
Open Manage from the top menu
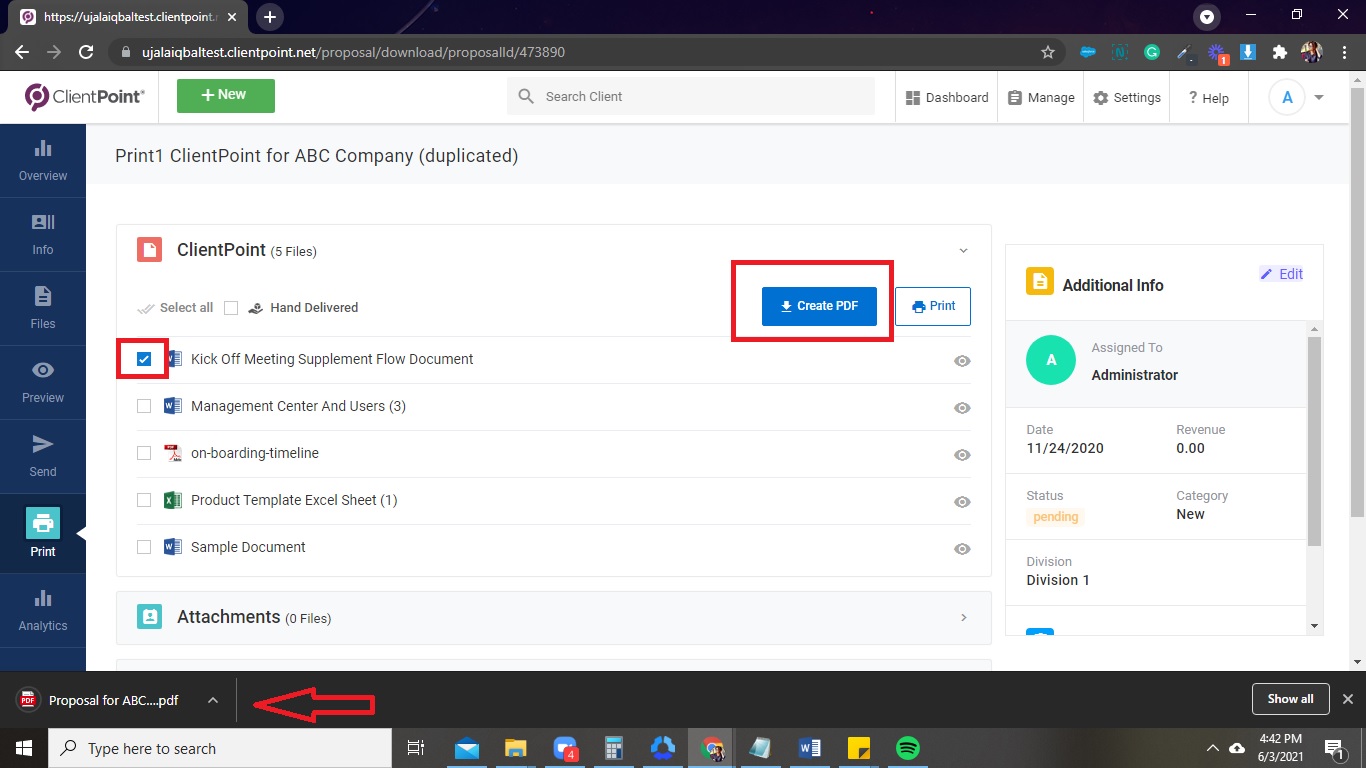click(1041, 97)
